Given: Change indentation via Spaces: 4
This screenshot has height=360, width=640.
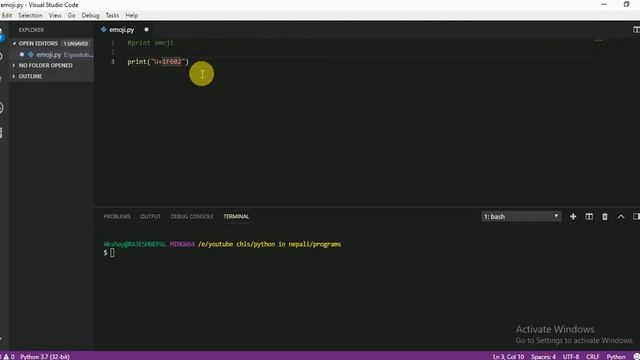Looking at the screenshot, I should point(543,356).
